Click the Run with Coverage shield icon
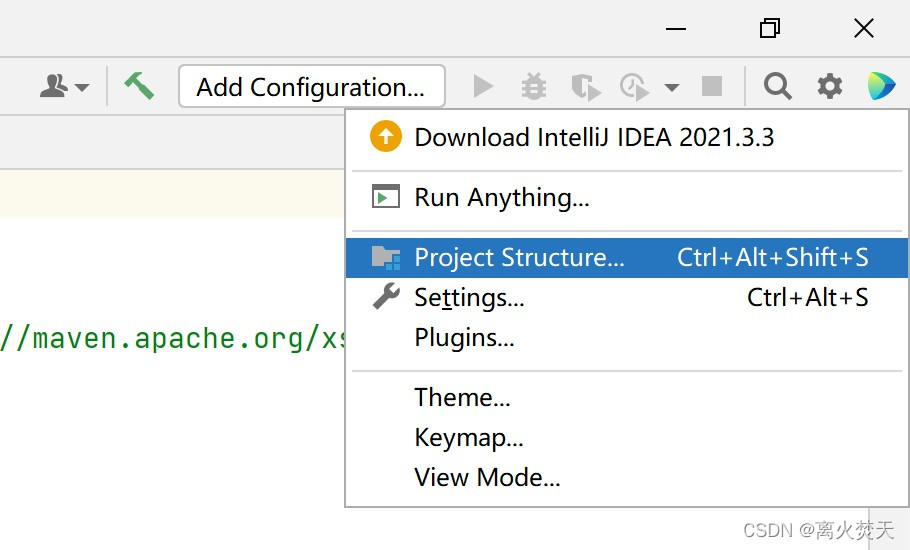Viewport: 910px width, 550px height. point(585,87)
